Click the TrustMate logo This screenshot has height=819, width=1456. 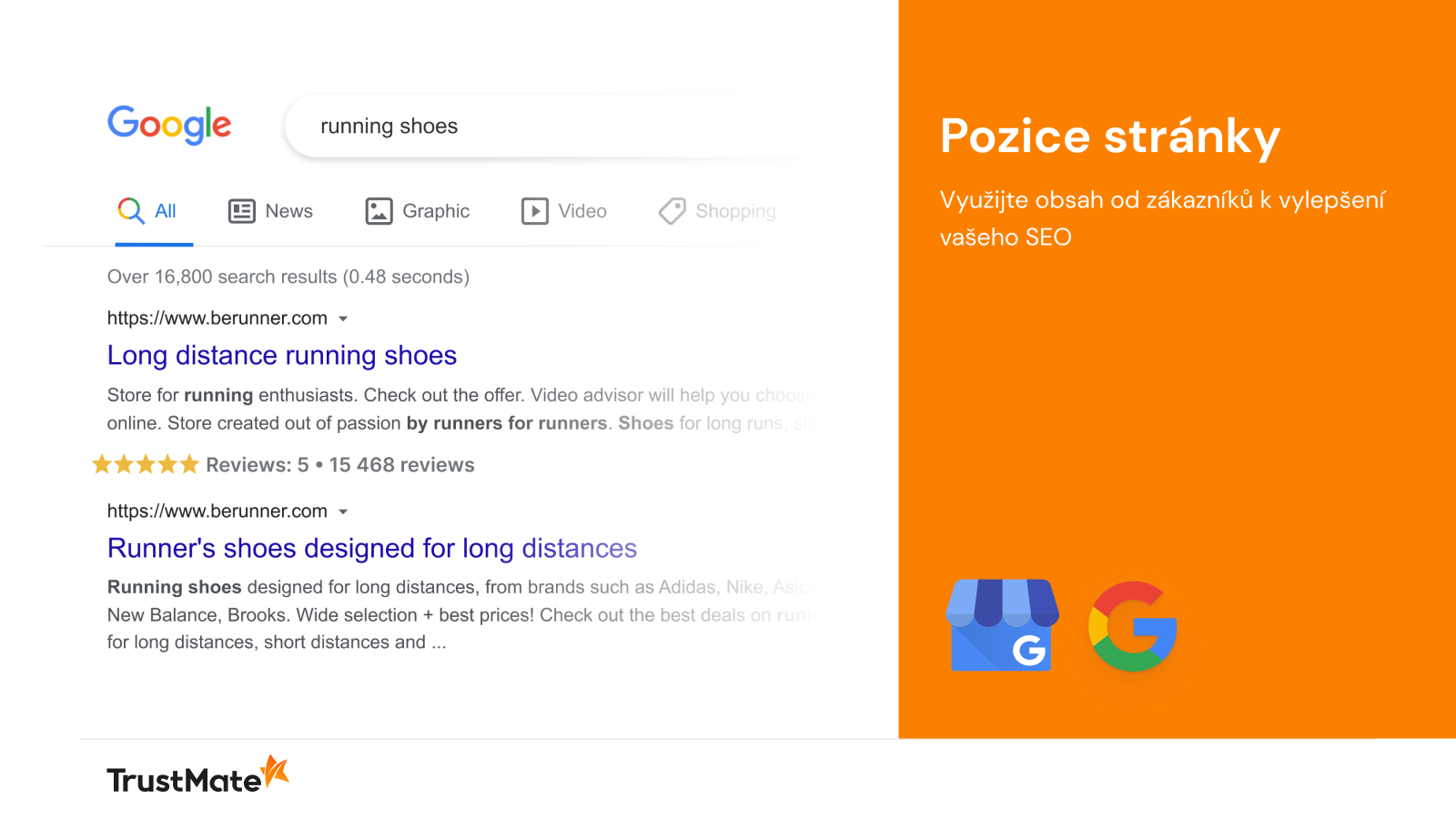[x=198, y=775]
